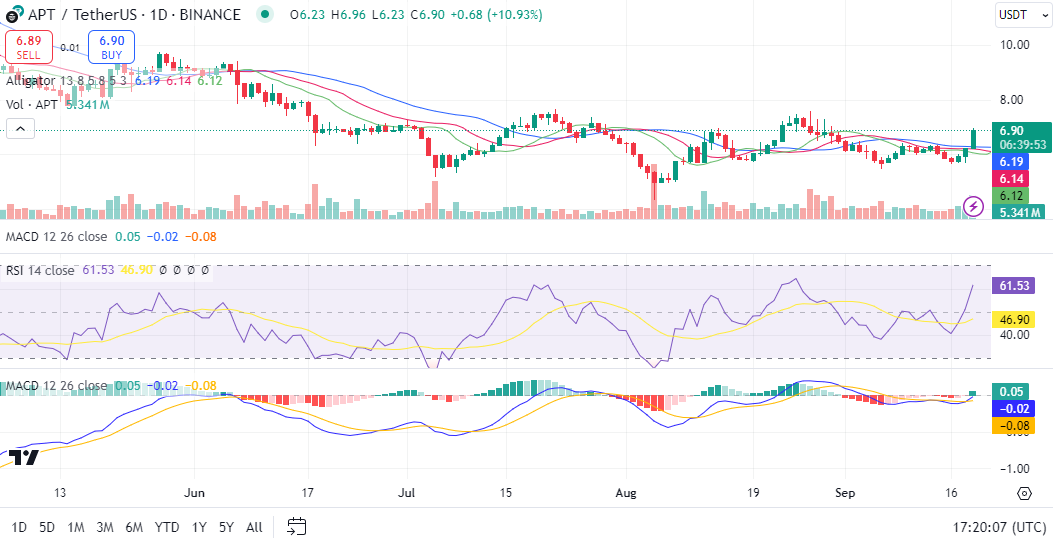Select the 3M time range
The width and height of the screenshot is (1053, 540).
click(x=105, y=527)
